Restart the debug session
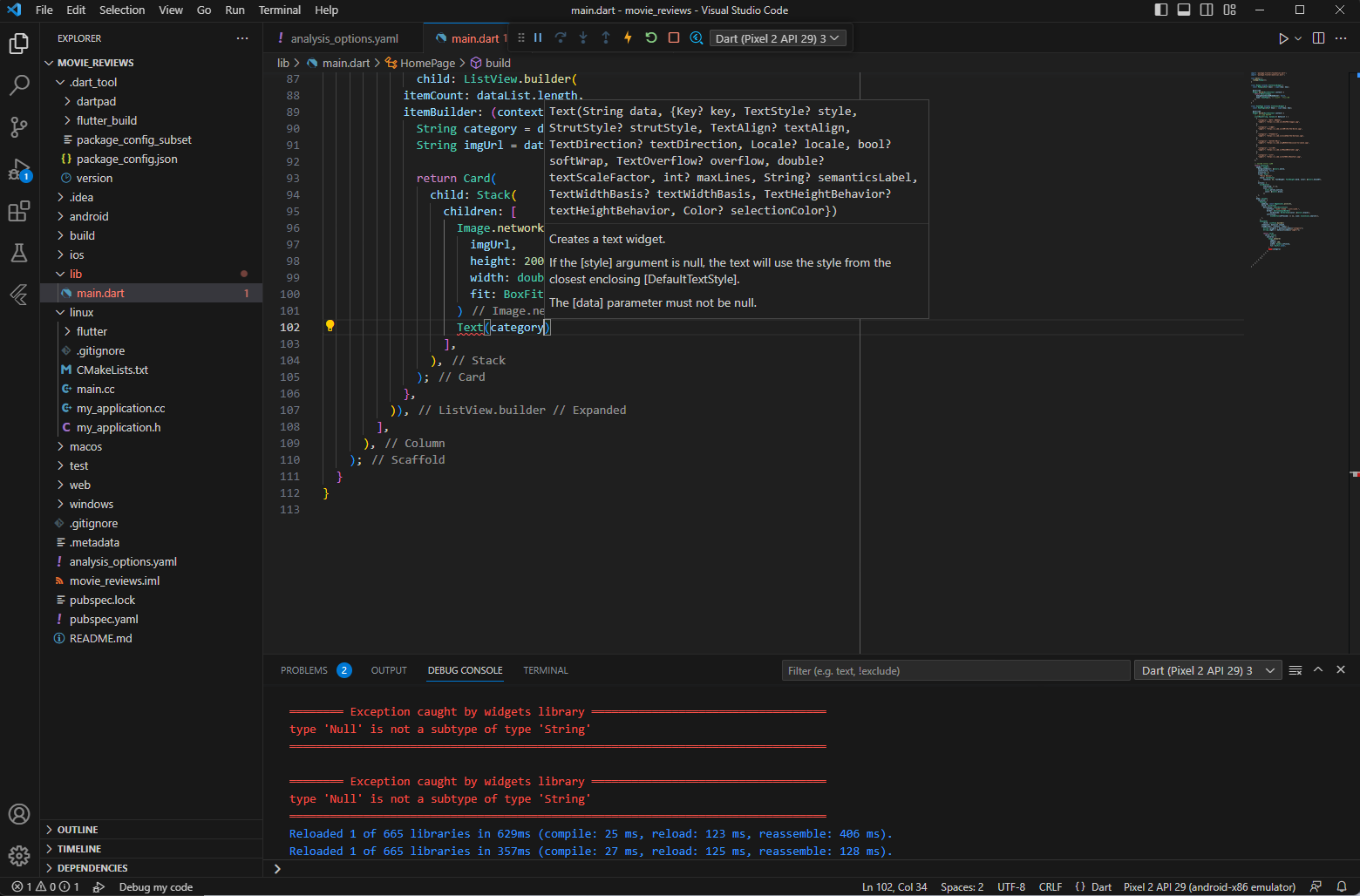The image size is (1360, 896). [651, 37]
